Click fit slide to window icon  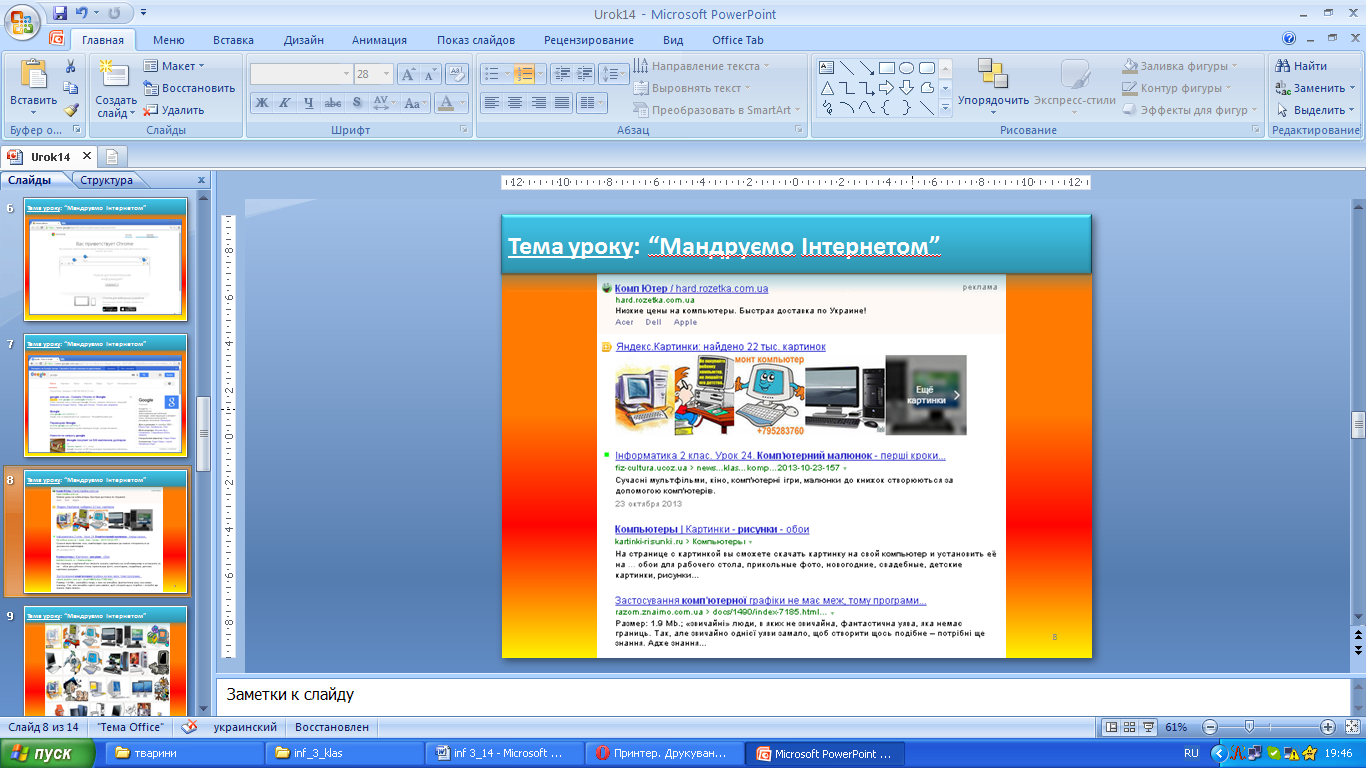(x=1352, y=727)
